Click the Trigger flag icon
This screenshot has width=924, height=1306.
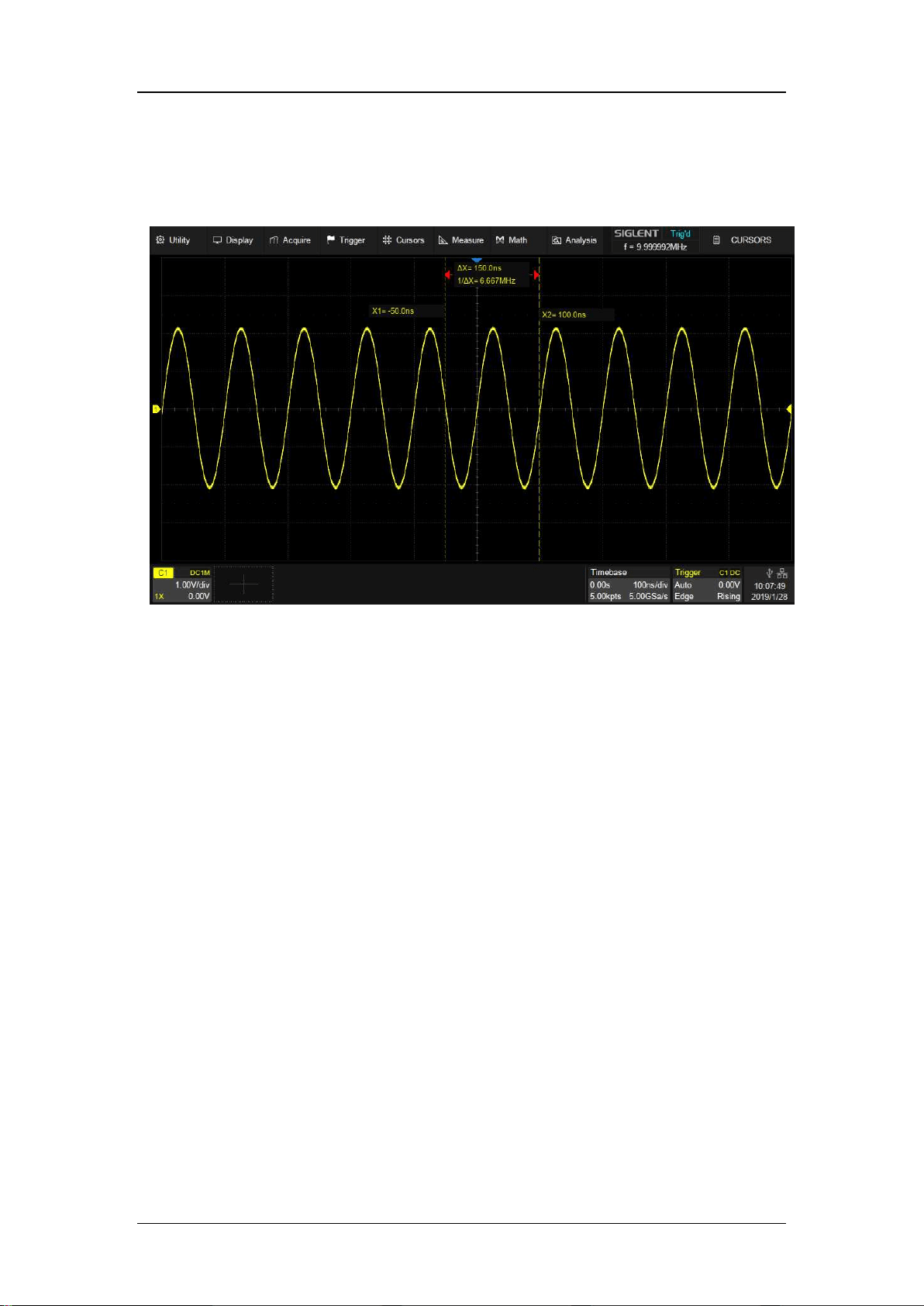[x=331, y=240]
